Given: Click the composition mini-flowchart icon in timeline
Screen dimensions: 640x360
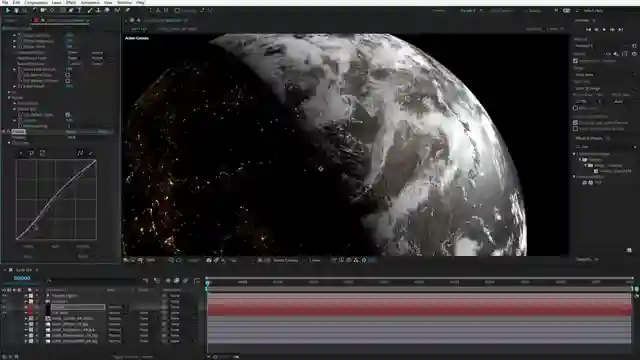Looking at the screenshot, I should coord(145,281).
